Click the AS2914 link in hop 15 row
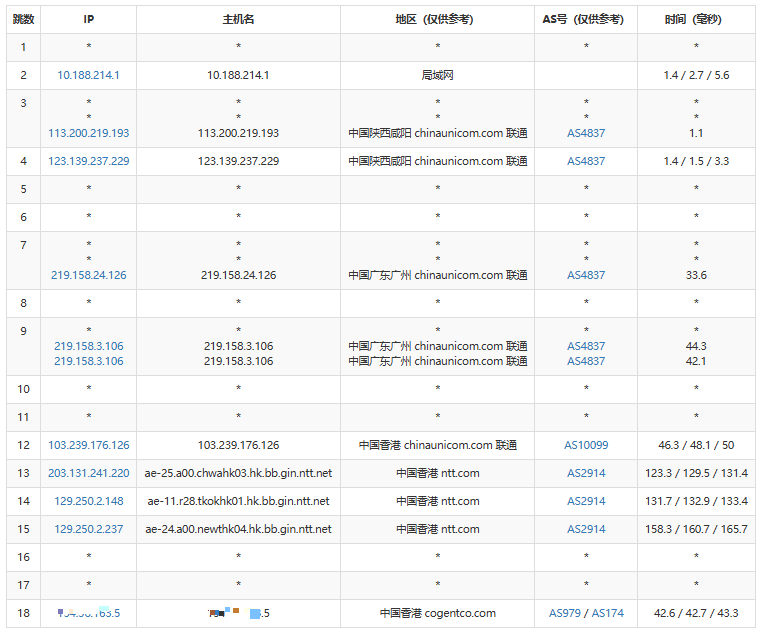The width and height of the screenshot is (762, 632). pos(586,529)
